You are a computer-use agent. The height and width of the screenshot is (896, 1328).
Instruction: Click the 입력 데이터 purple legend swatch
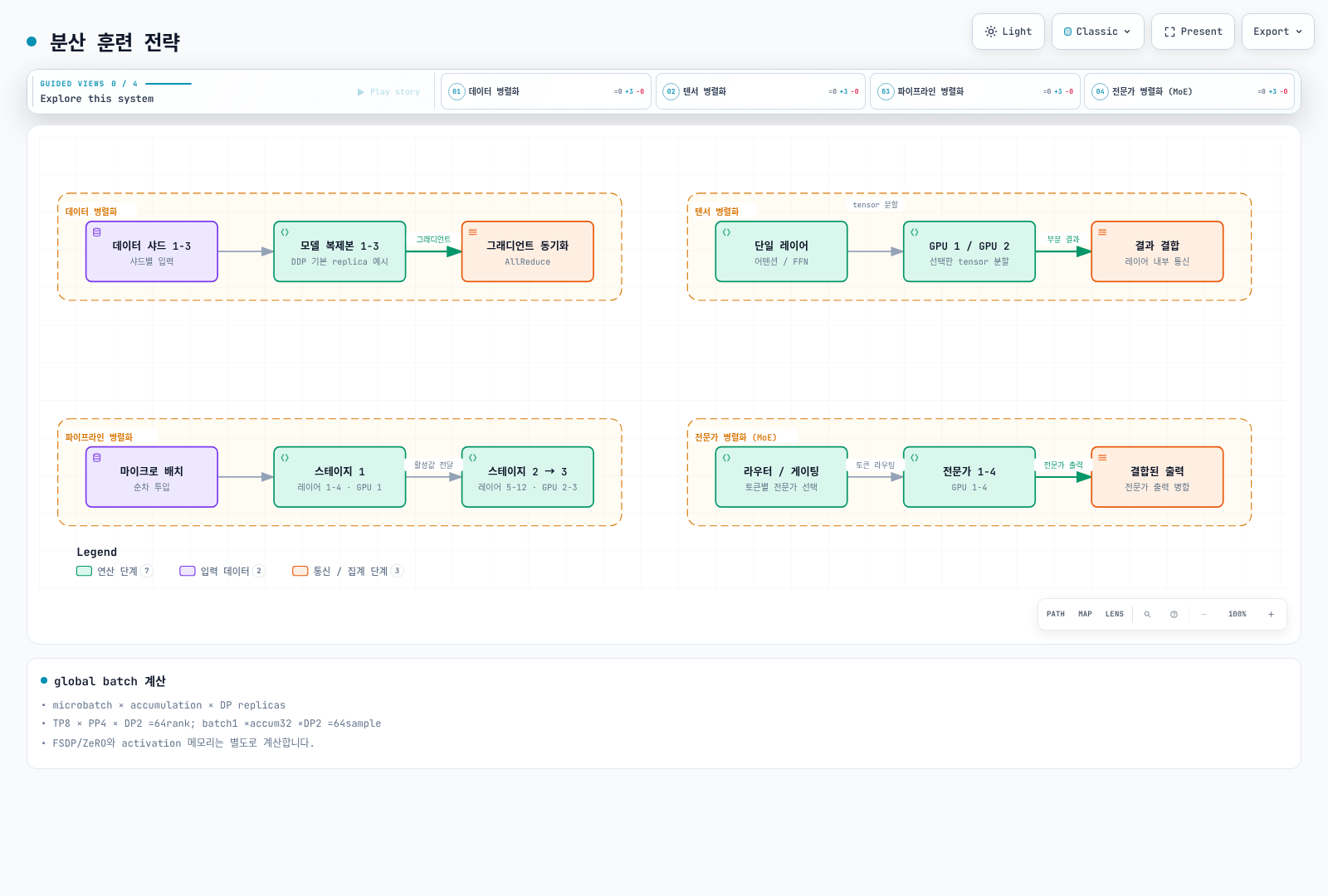pyautogui.click(x=188, y=571)
